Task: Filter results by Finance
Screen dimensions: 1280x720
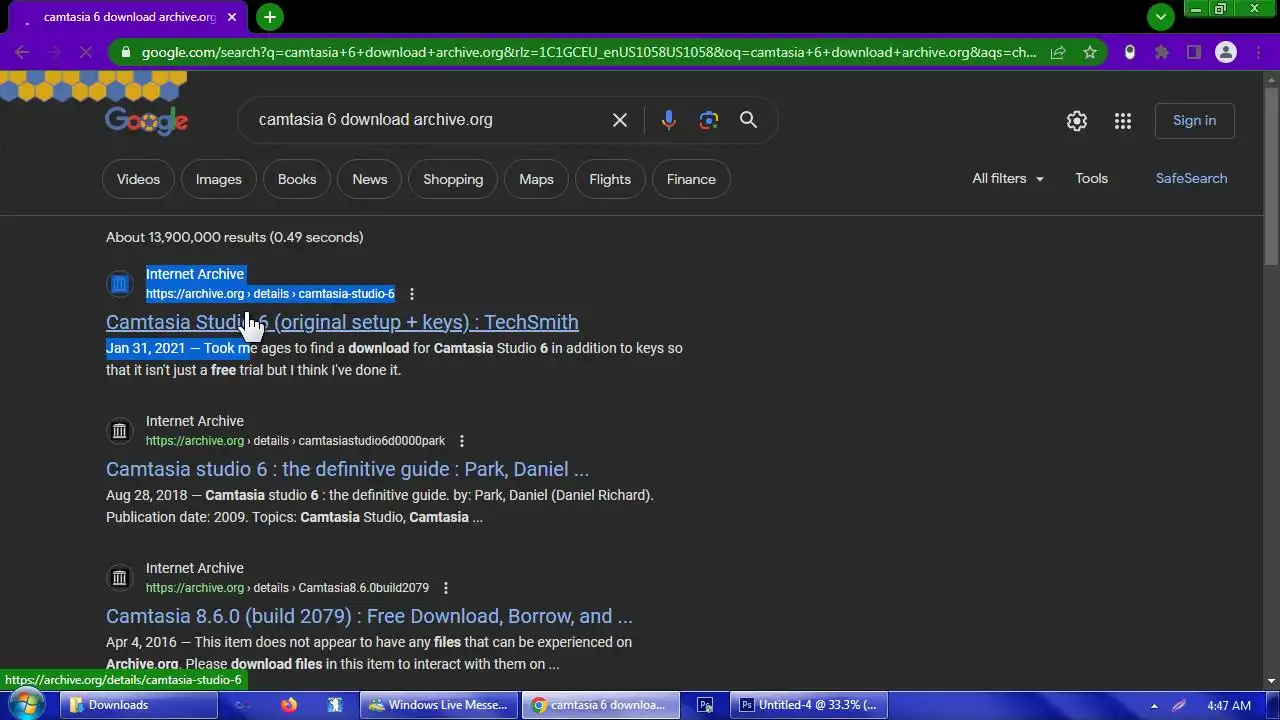Action: (691, 179)
